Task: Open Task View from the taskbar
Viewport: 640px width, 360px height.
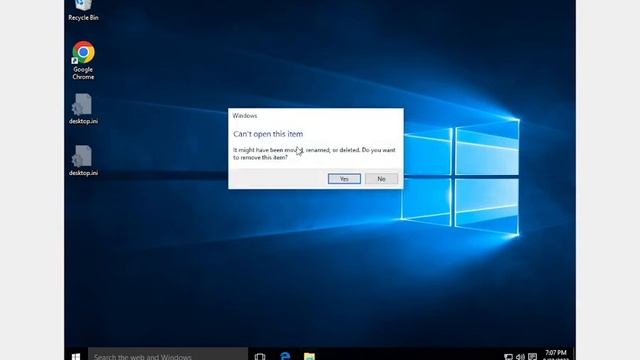Action: coord(260,356)
